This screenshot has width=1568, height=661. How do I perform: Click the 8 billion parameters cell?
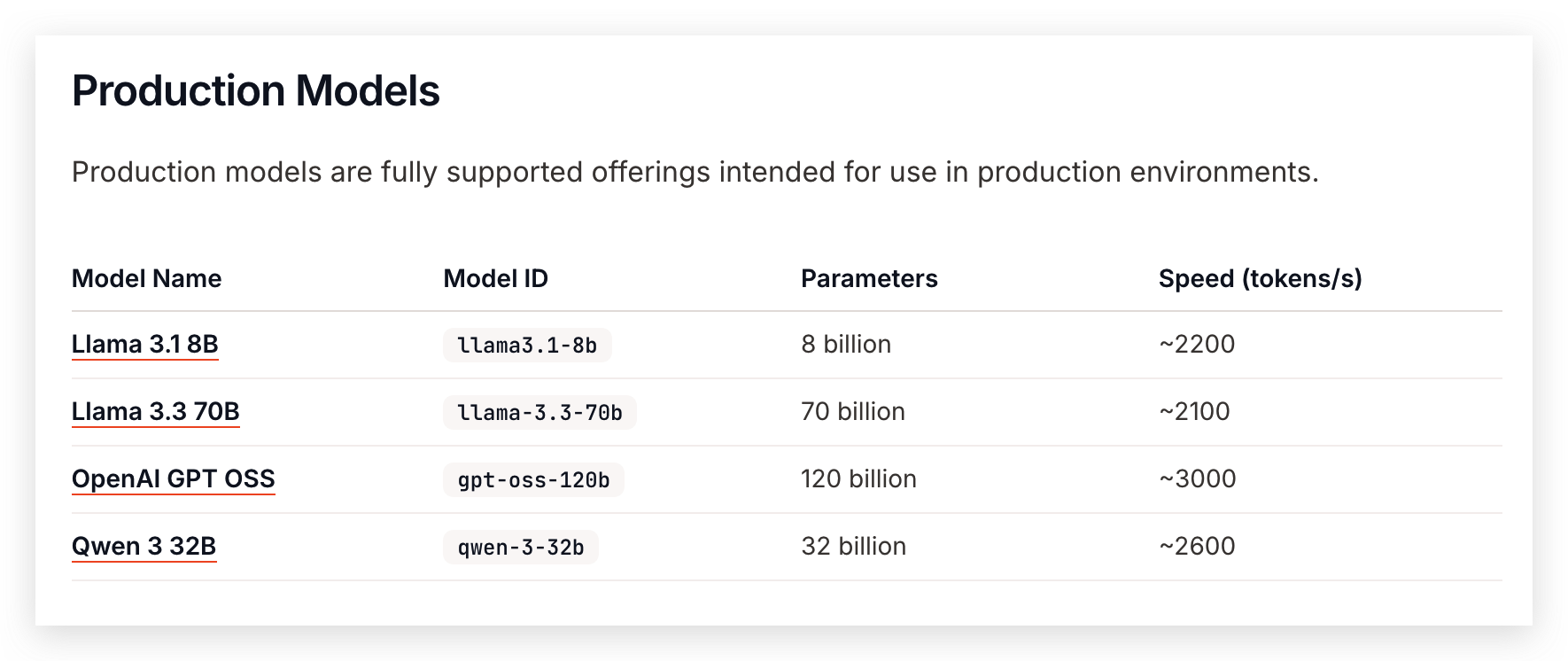coord(846,344)
